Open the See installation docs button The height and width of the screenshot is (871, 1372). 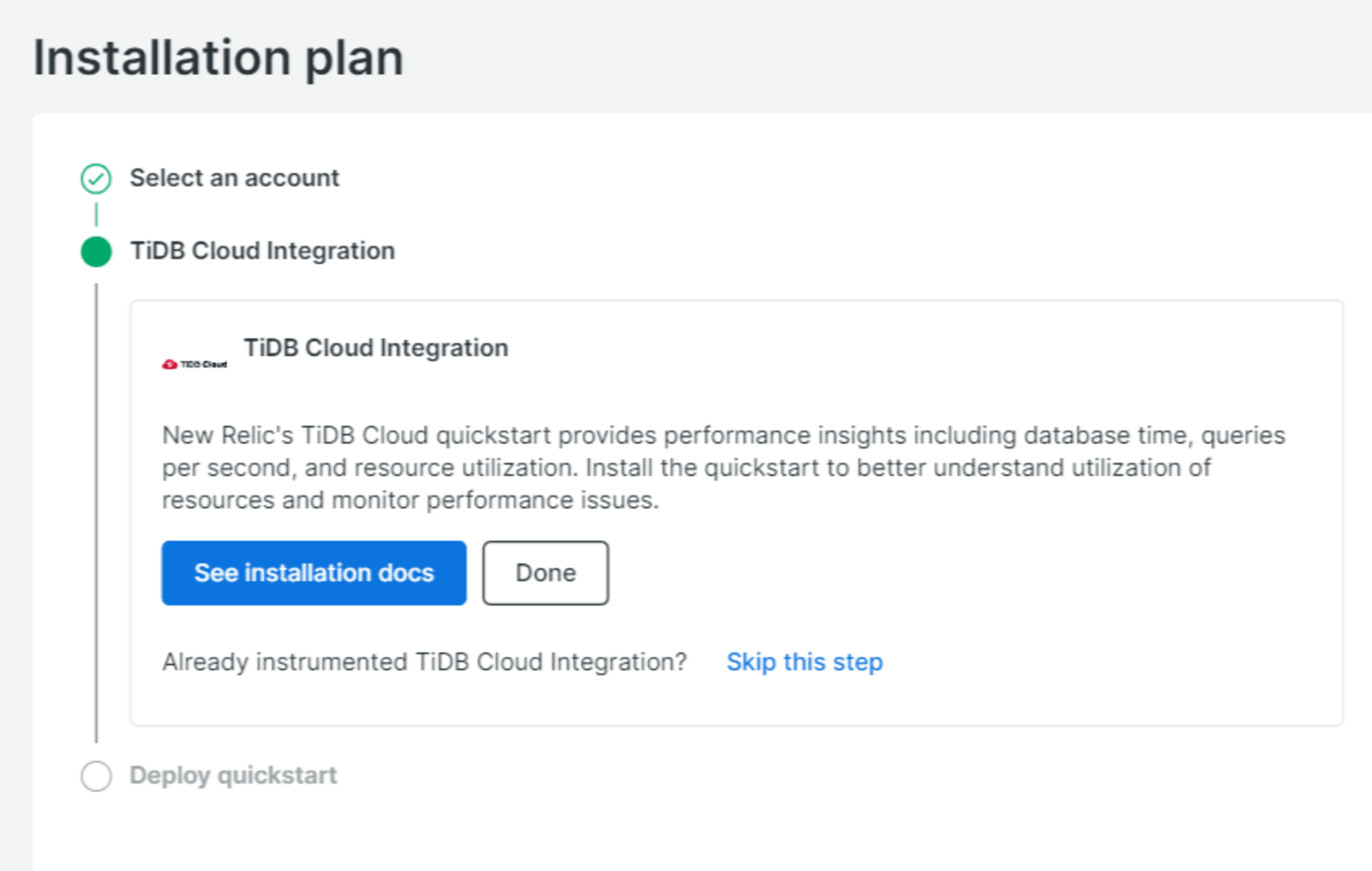[x=314, y=573]
